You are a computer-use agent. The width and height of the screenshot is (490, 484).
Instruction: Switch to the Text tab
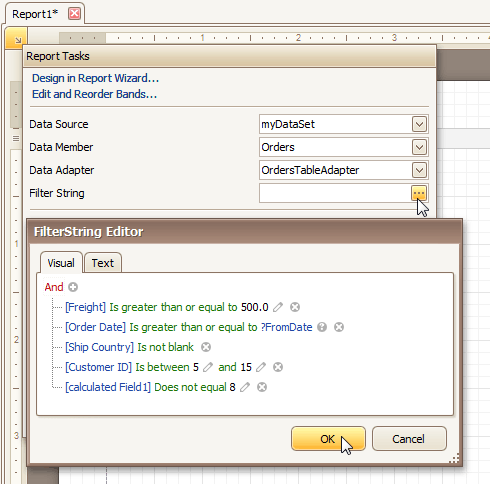[x=103, y=263]
